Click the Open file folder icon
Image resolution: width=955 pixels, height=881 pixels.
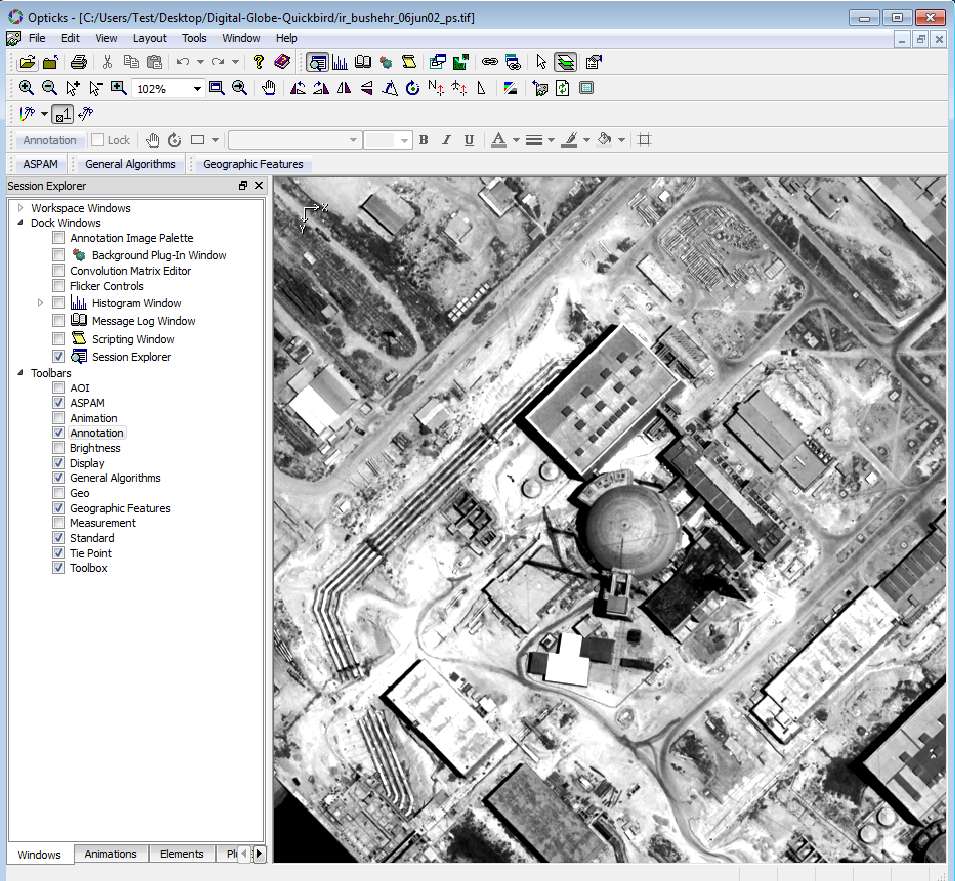click(27, 62)
